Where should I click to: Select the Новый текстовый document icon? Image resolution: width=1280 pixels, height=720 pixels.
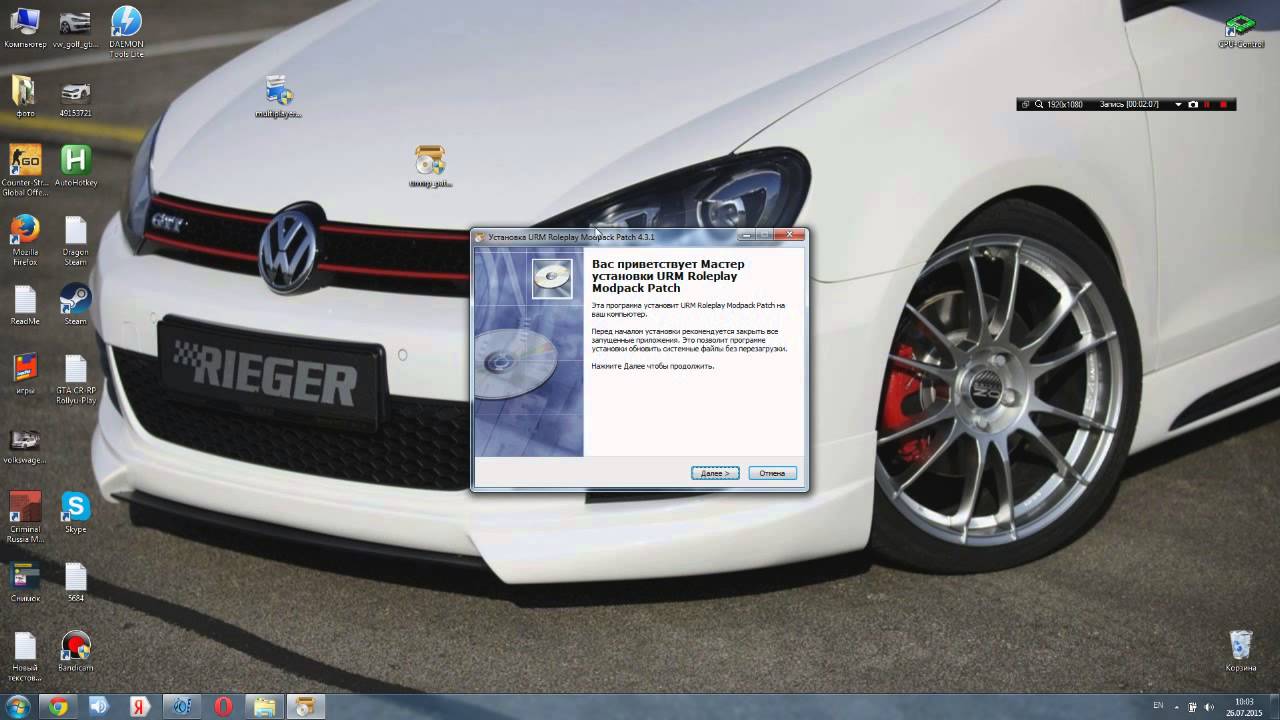(25, 656)
